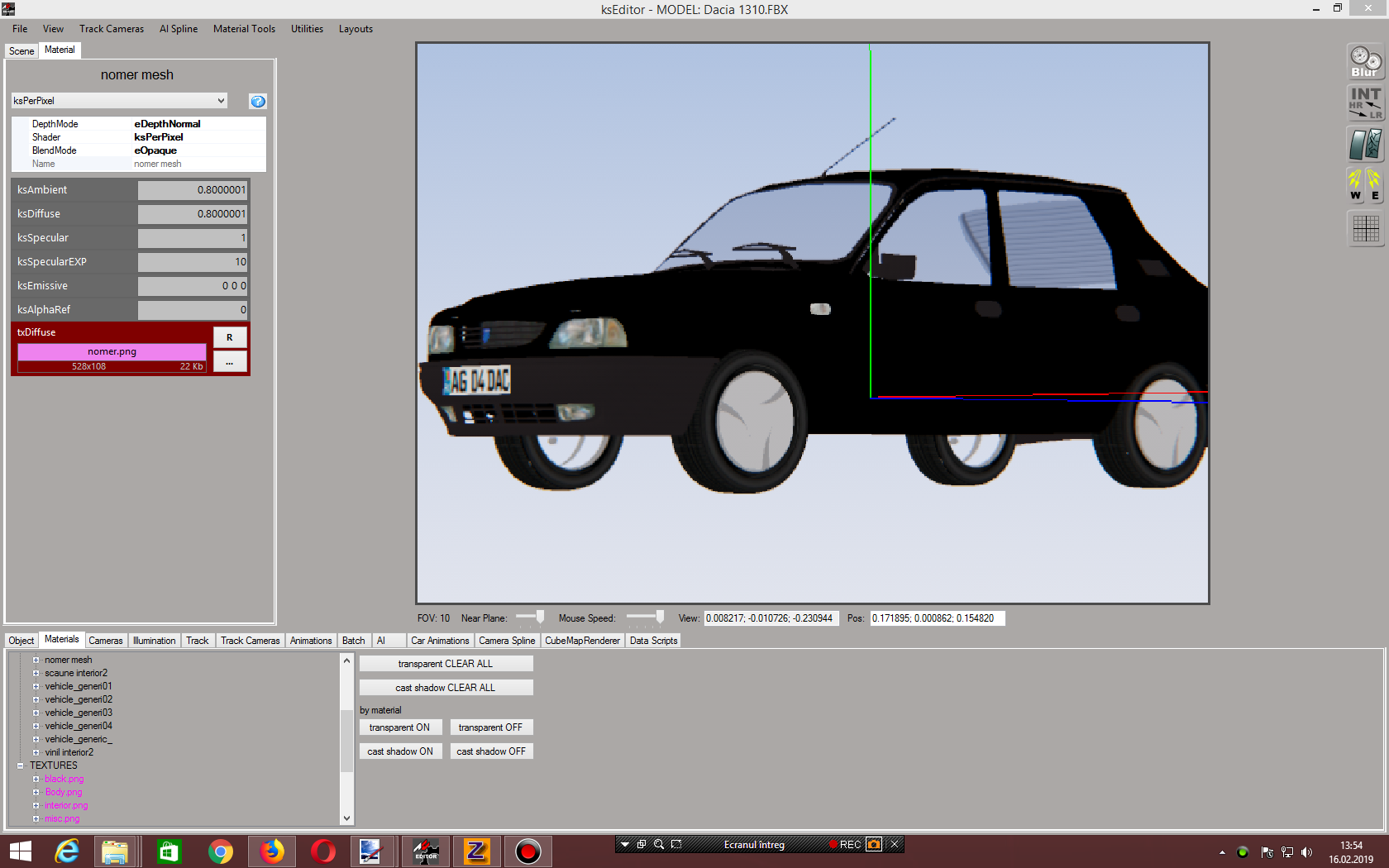Click the Near Plane slider handle
The image size is (1389, 868).
pyautogui.click(x=540, y=617)
